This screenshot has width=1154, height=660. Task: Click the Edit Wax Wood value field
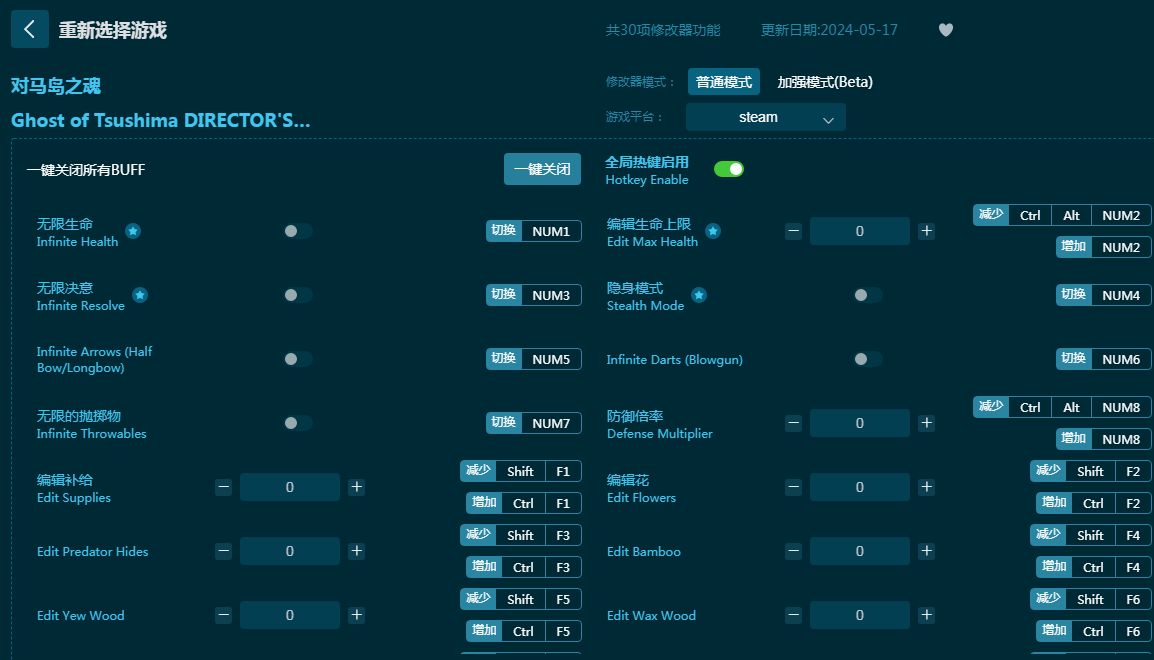coord(860,615)
